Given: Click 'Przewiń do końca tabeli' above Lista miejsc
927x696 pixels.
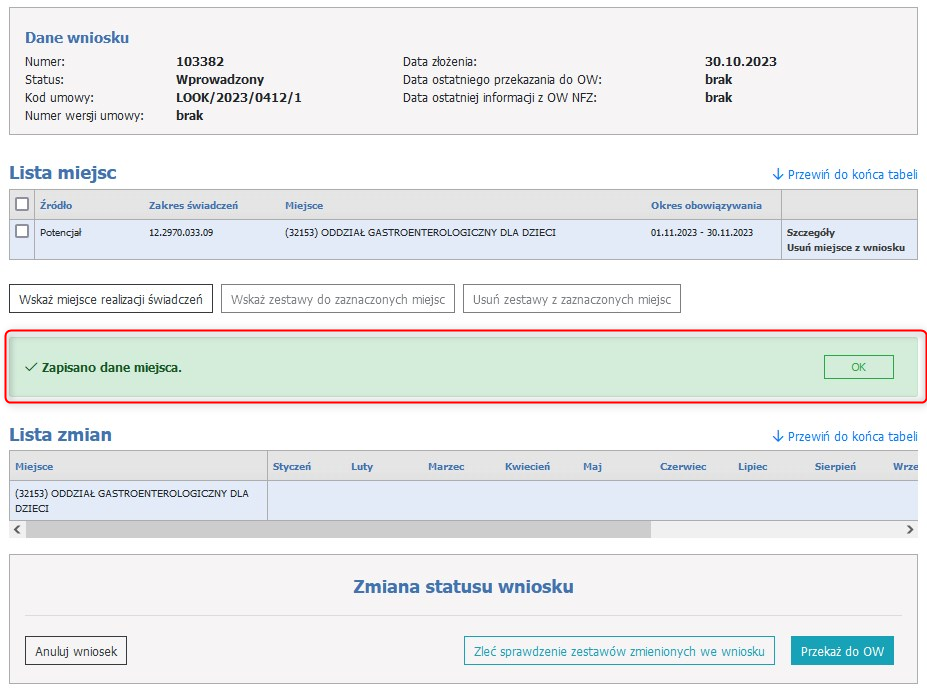Looking at the screenshot, I should click(845, 174).
